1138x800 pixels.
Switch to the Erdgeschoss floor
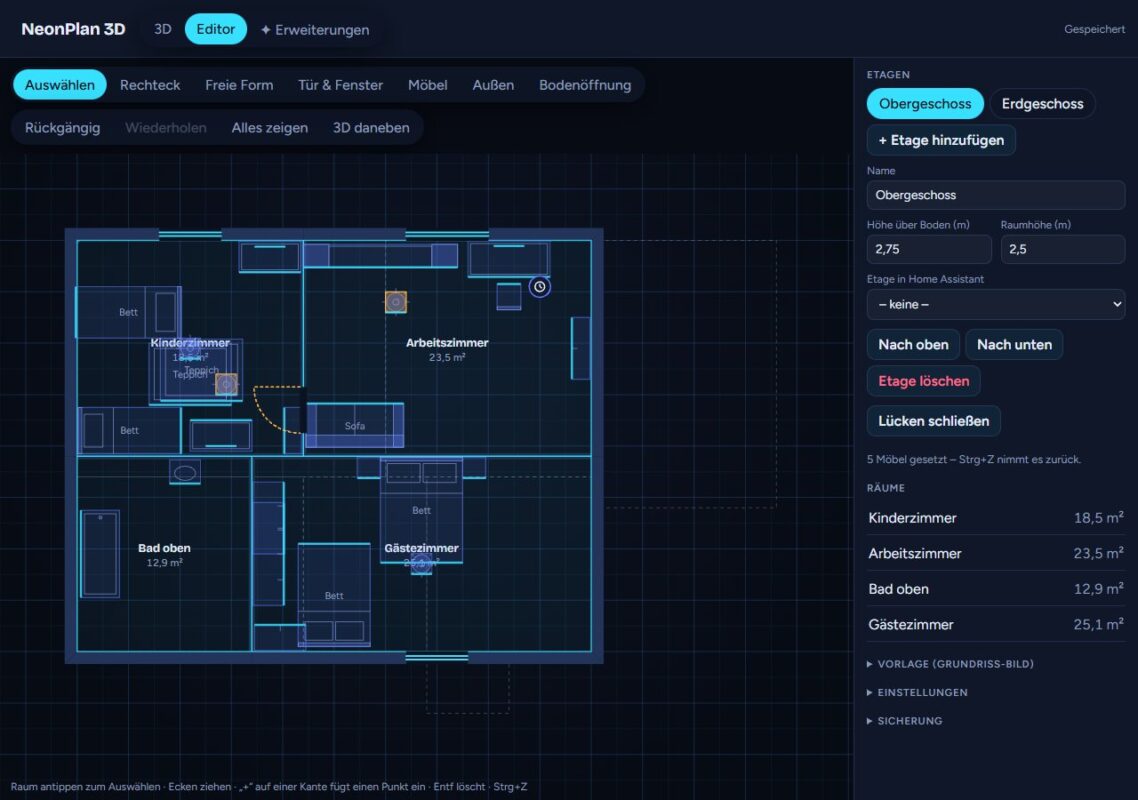click(1042, 104)
